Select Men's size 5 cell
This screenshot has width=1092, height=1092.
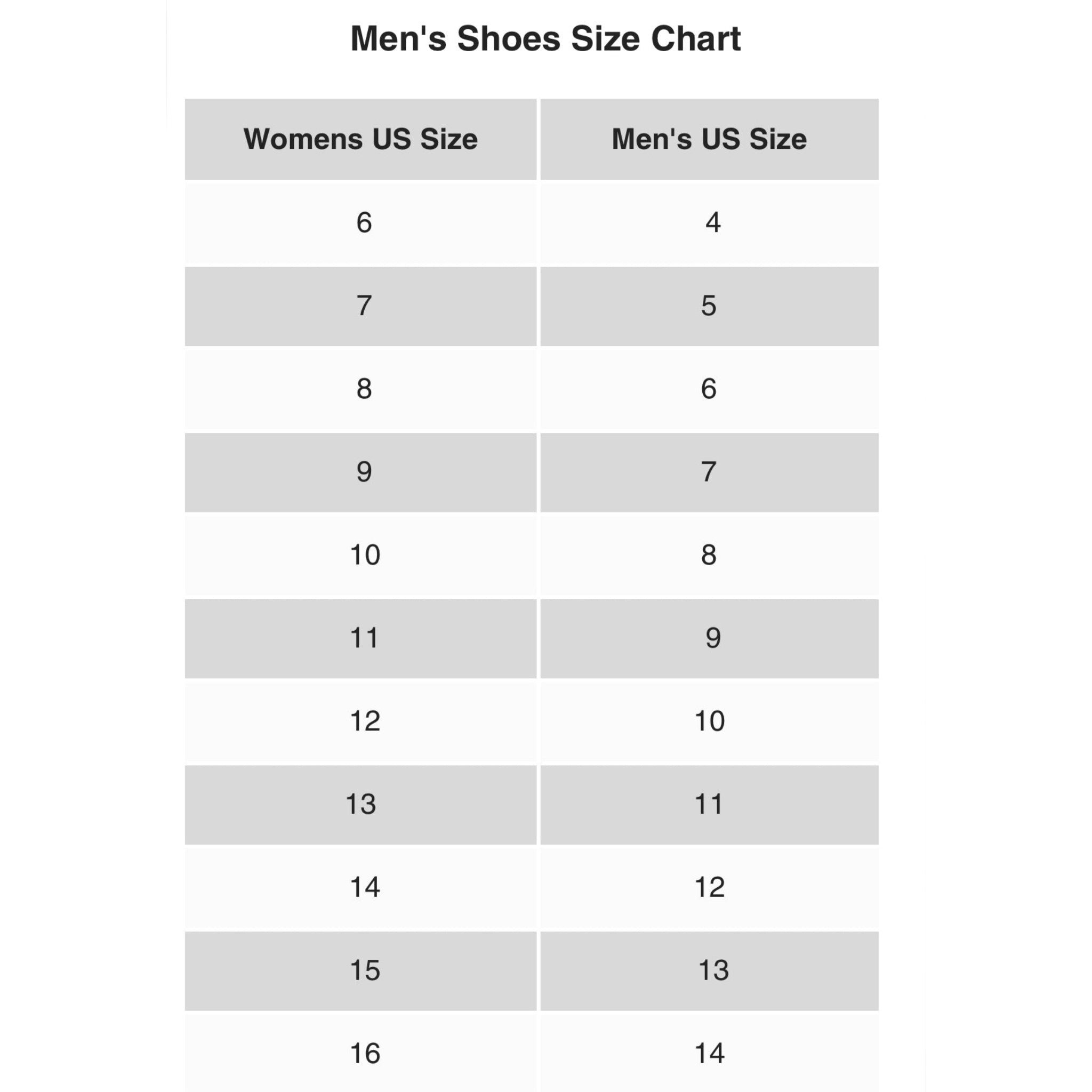coord(709,306)
